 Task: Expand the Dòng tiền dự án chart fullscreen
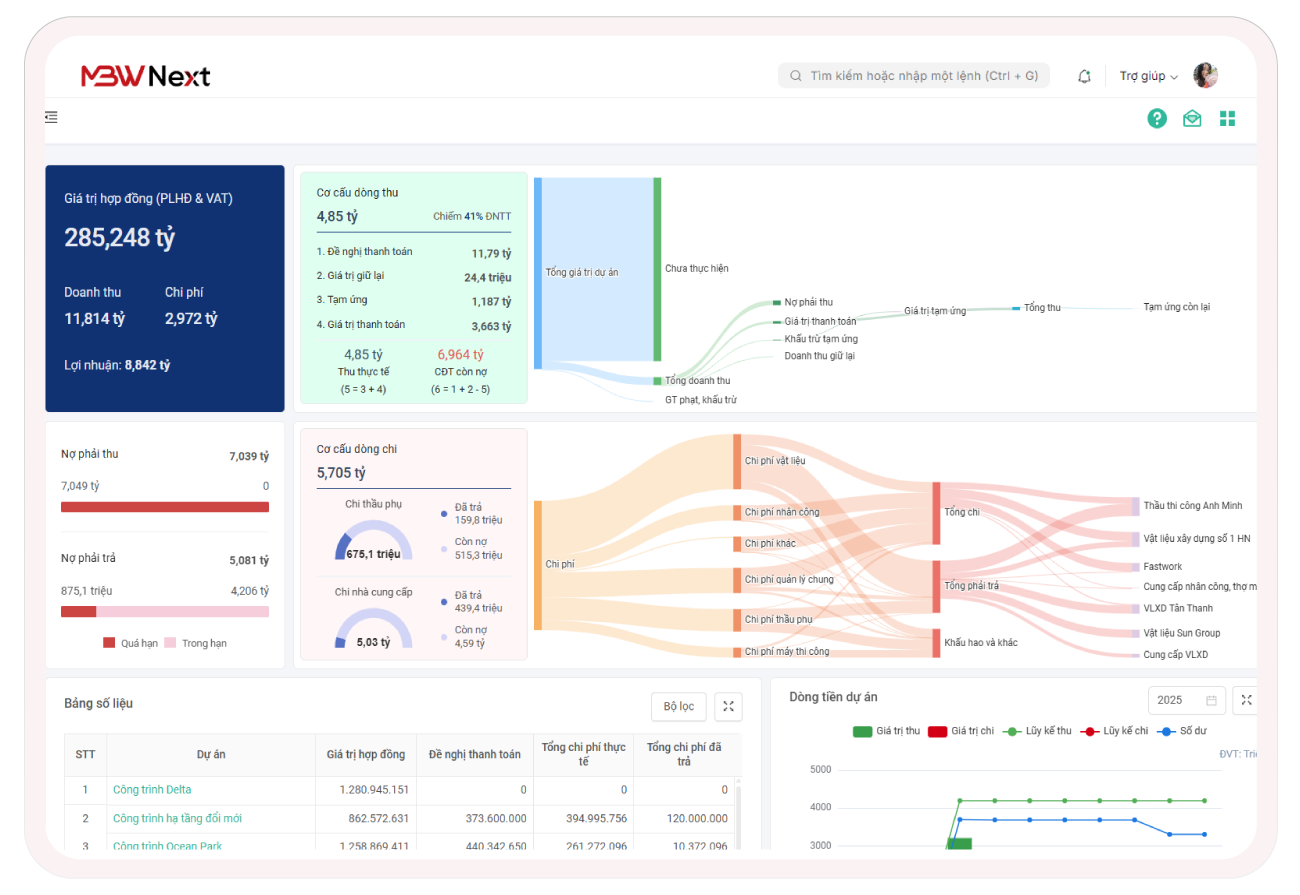point(1245,700)
